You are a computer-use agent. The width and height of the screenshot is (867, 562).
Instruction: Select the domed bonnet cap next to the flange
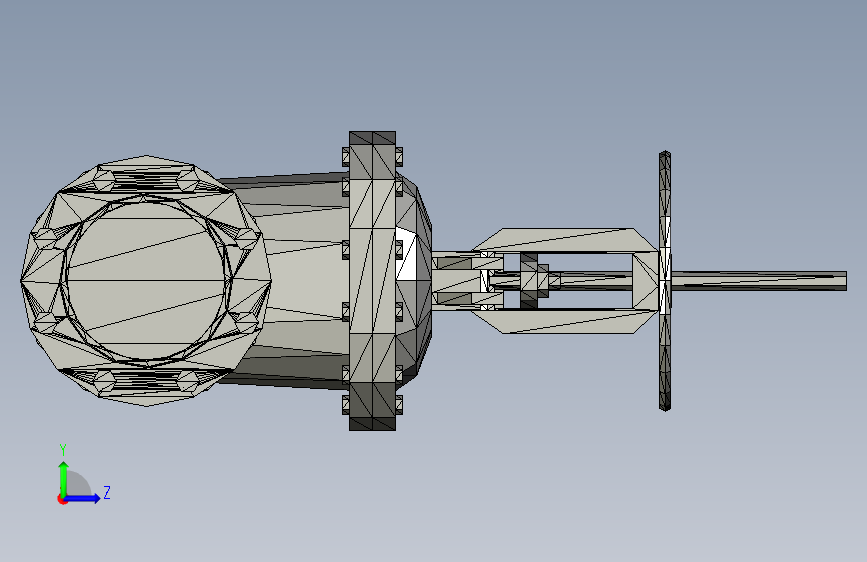click(414, 281)
